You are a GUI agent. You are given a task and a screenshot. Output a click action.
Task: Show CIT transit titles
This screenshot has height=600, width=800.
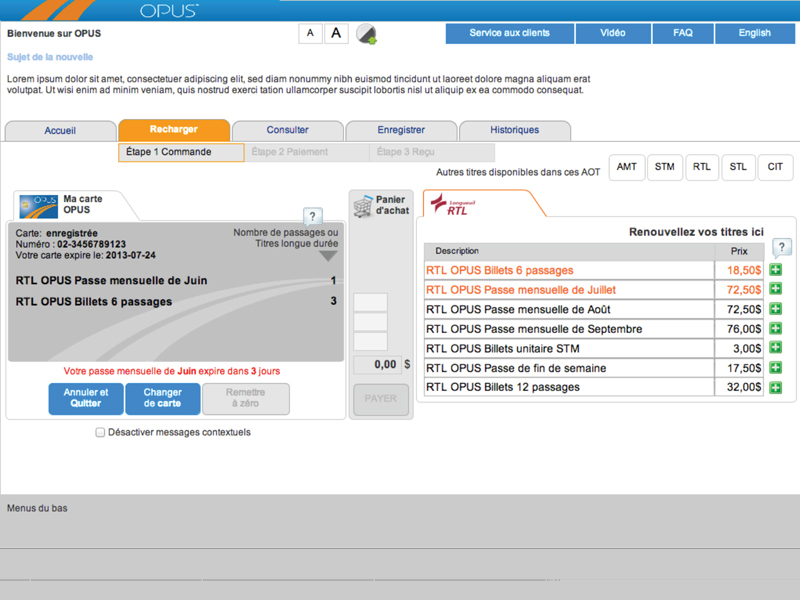click(x=775, y=167)
